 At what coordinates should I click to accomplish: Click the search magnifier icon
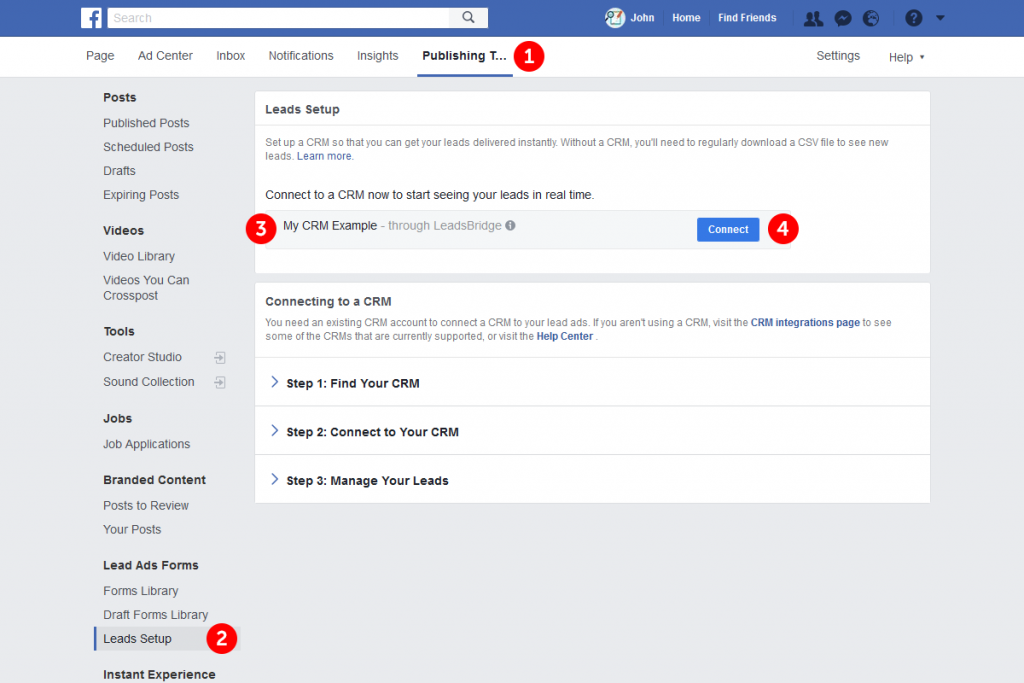tap(468, 18)
